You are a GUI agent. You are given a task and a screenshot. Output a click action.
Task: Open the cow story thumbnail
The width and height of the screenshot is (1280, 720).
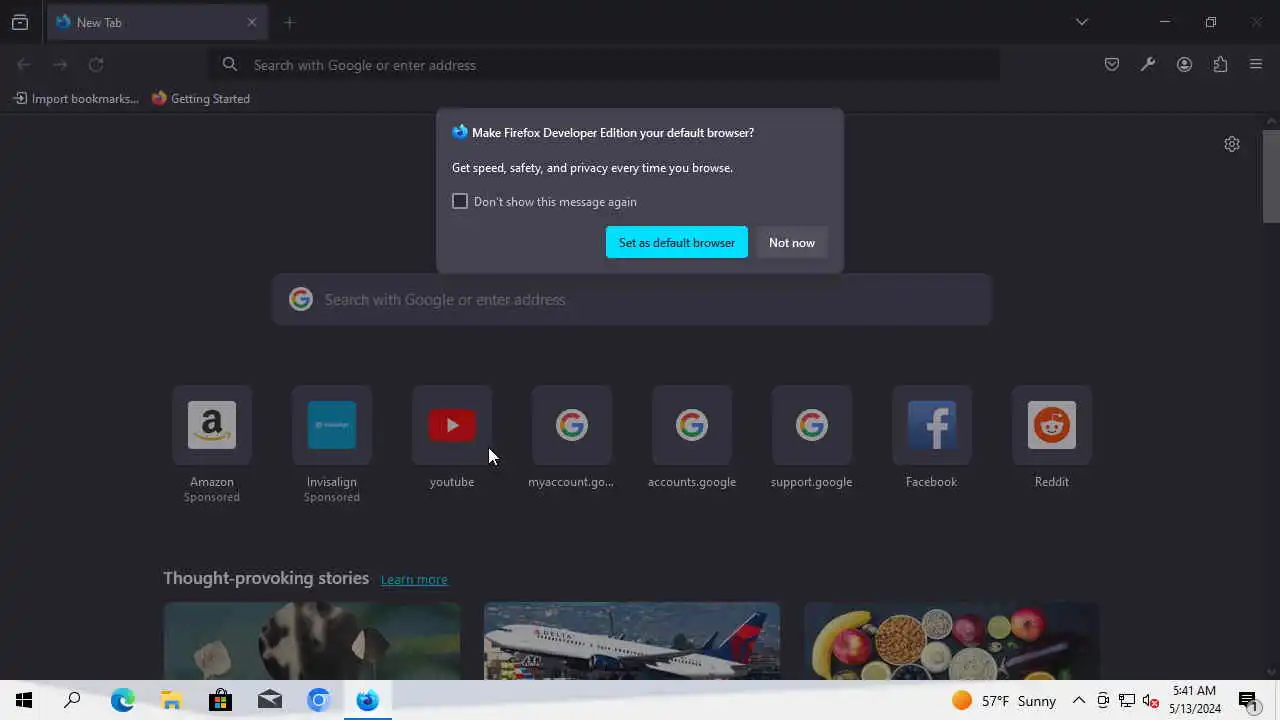(312, 641)
